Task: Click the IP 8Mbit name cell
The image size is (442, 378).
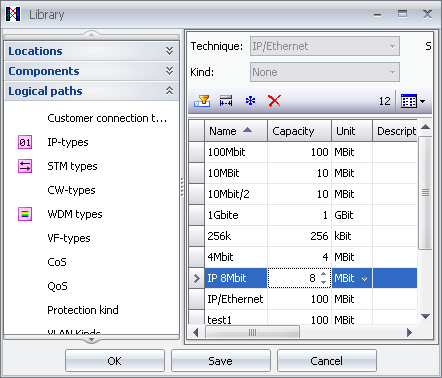Action: click(236, 278)
